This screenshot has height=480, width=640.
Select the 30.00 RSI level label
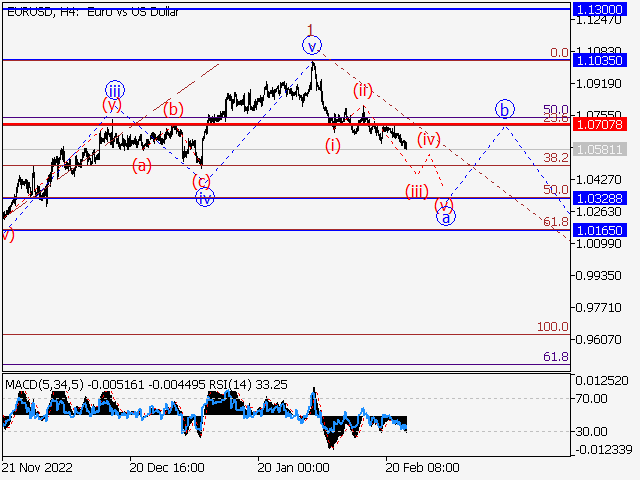tap(592, 431)
